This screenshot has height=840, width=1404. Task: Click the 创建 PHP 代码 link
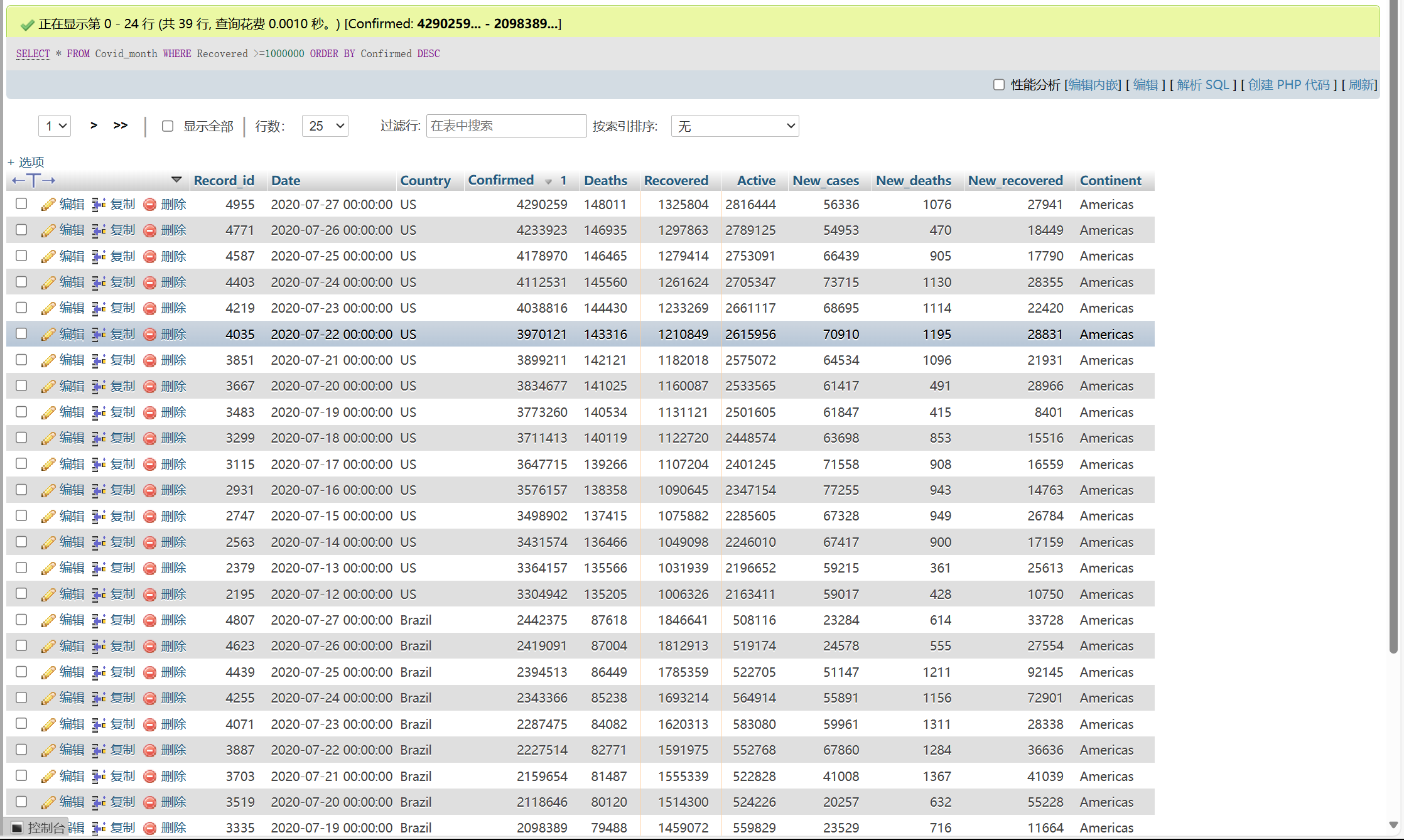pyautogui.click(x=1288, y=85)
